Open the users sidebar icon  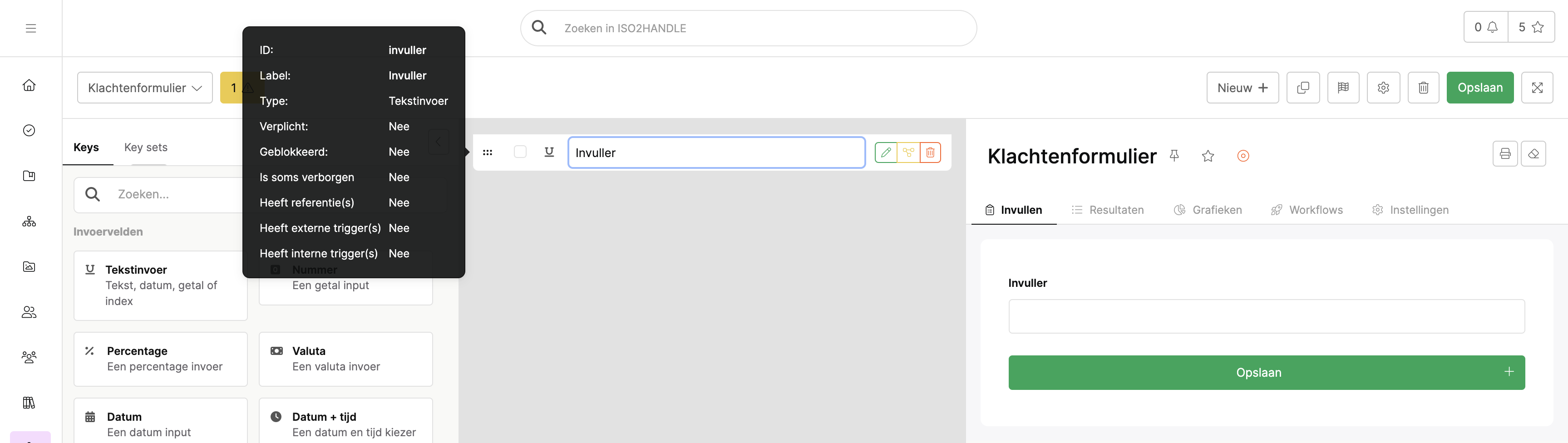coord(29,312)
